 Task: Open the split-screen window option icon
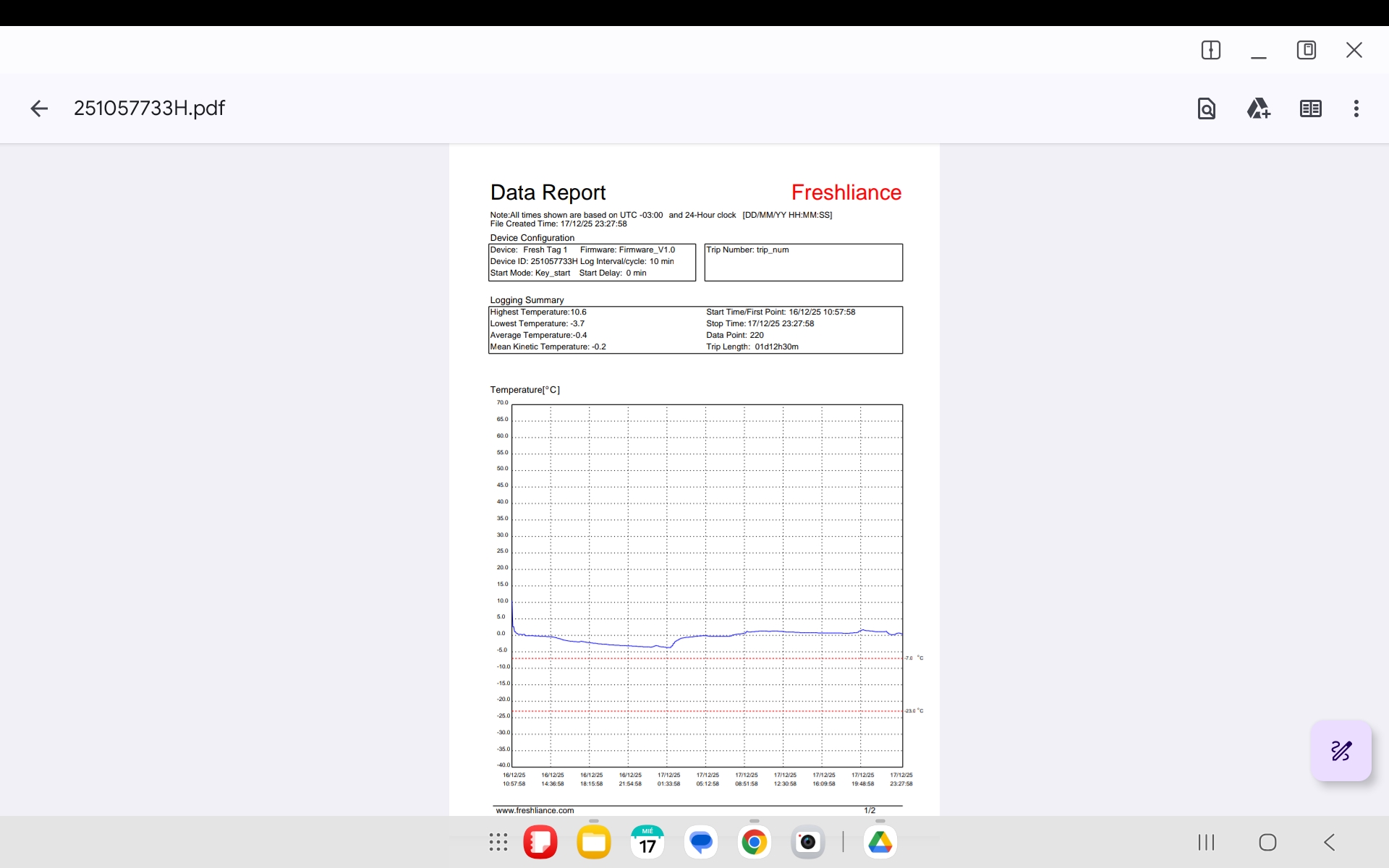[1210, 50]
